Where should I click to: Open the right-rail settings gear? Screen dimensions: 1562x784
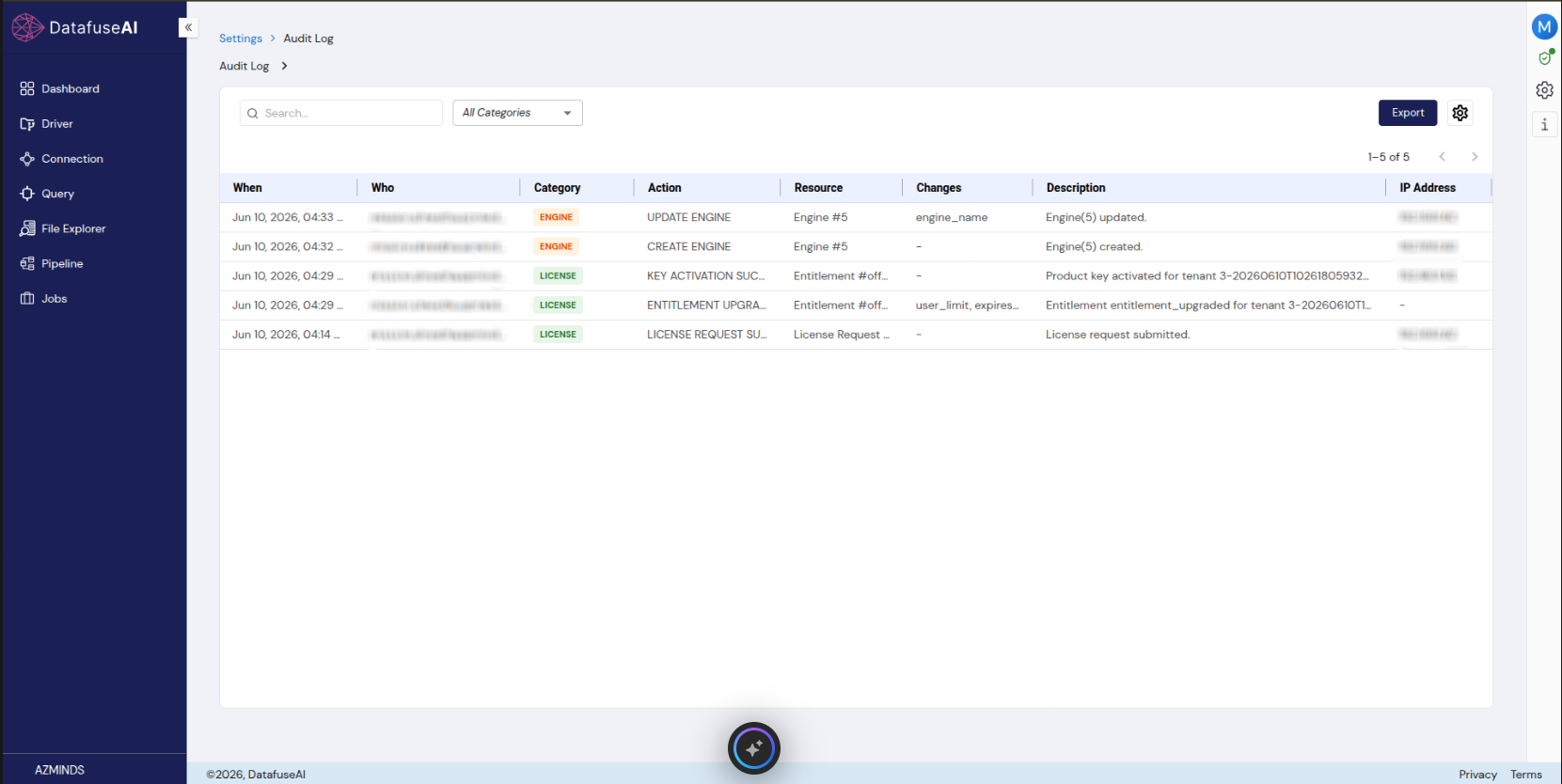(1544, 90)
